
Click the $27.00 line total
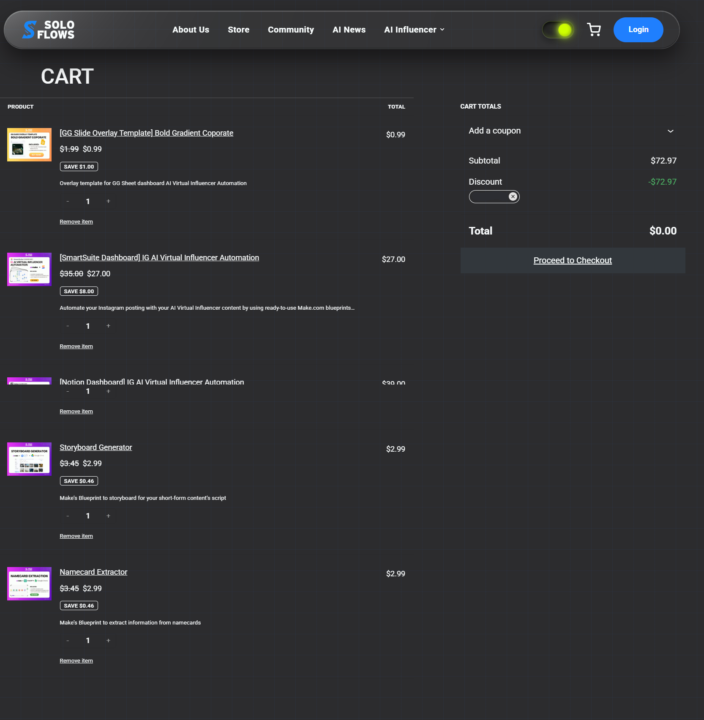pos(394,259)
